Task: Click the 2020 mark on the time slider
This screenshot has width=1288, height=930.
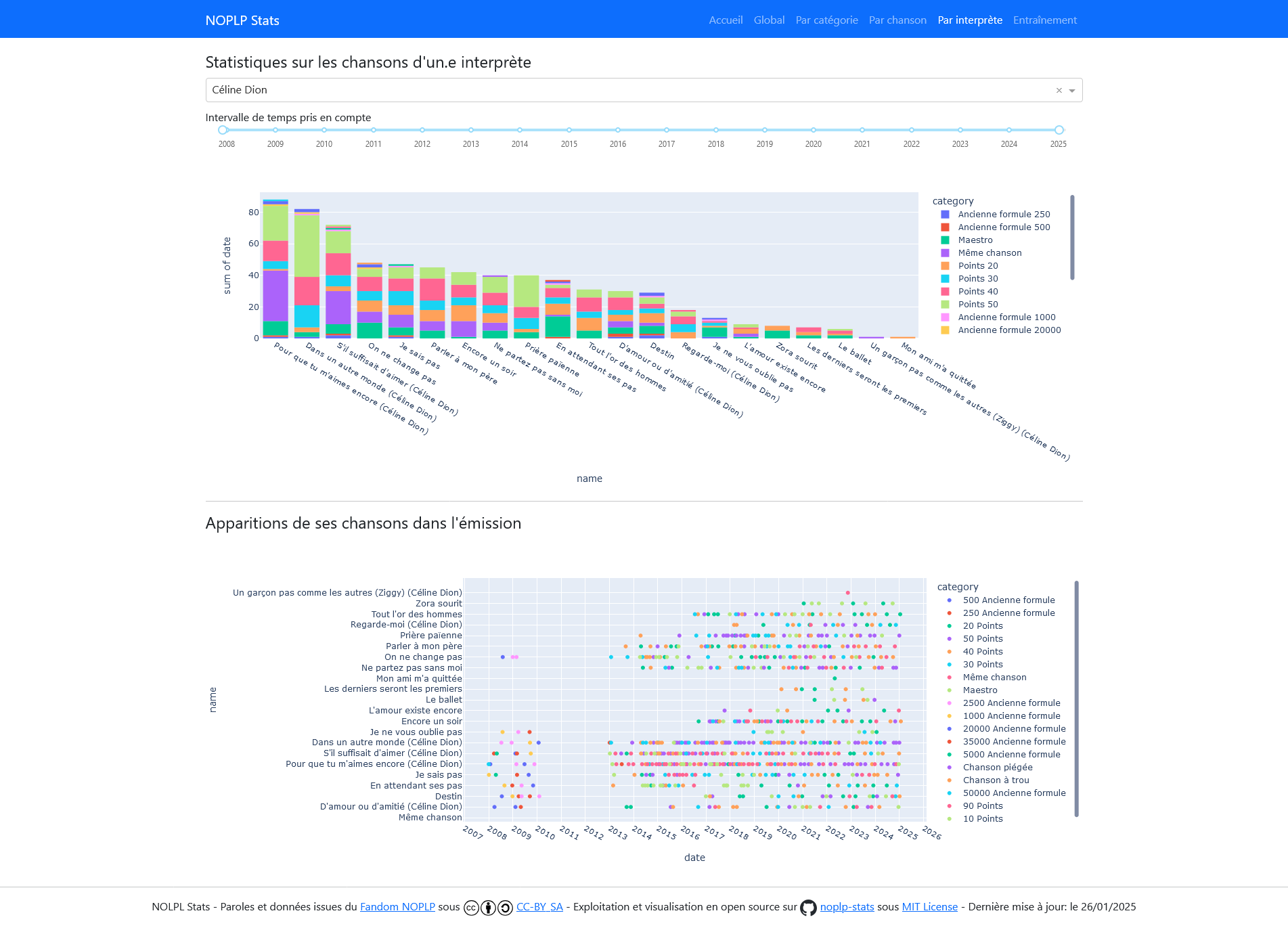Action: (x=814, y=130)
